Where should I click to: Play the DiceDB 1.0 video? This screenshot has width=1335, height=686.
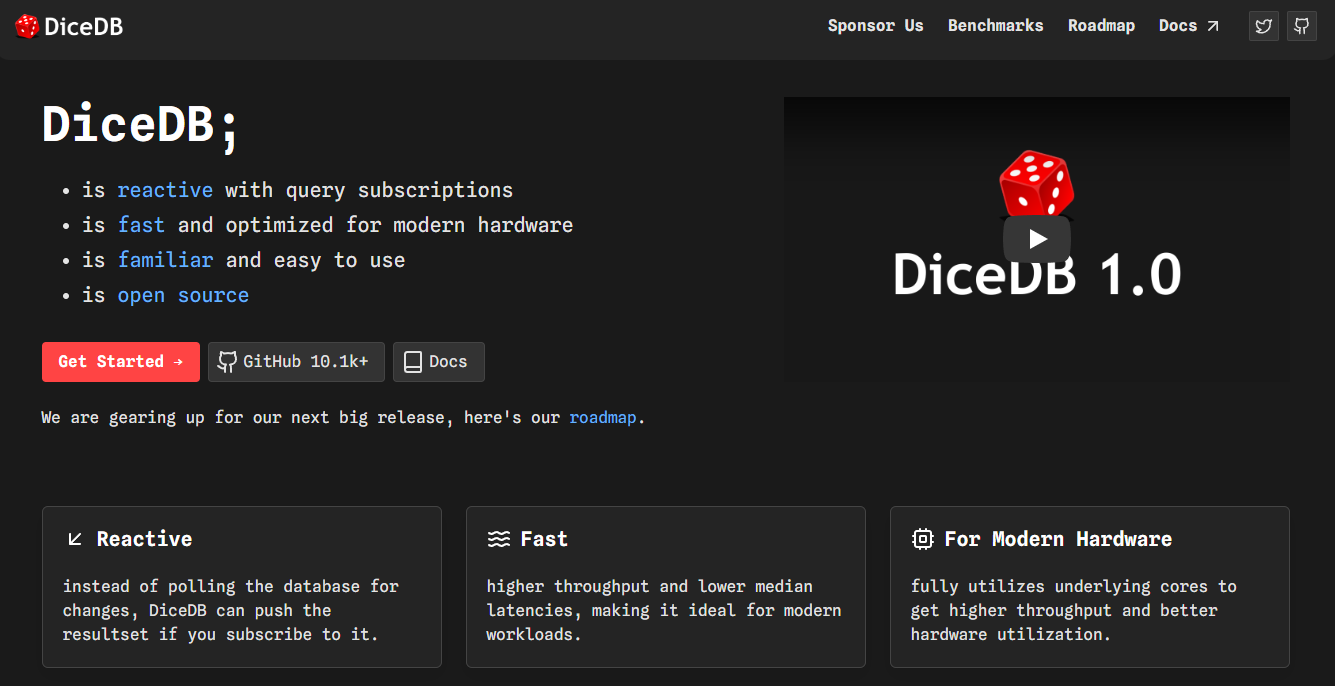(x=1037, y=239)
